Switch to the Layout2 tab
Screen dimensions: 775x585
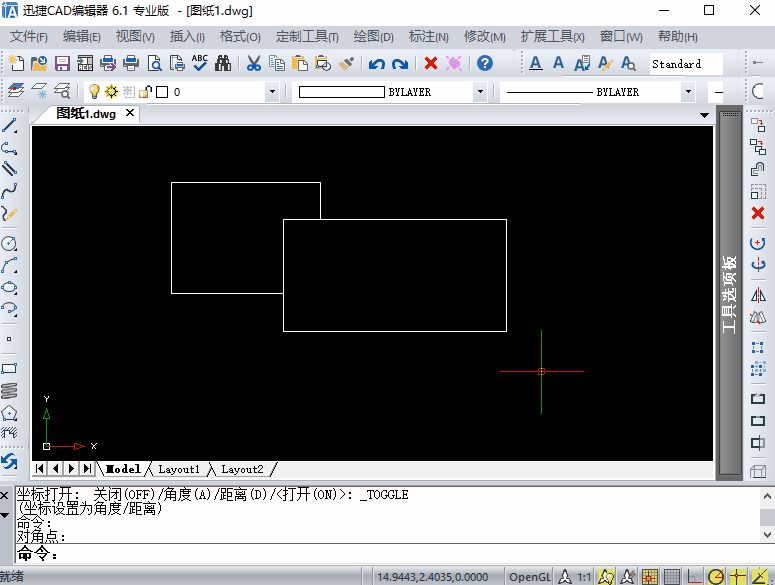coord(242,469)
